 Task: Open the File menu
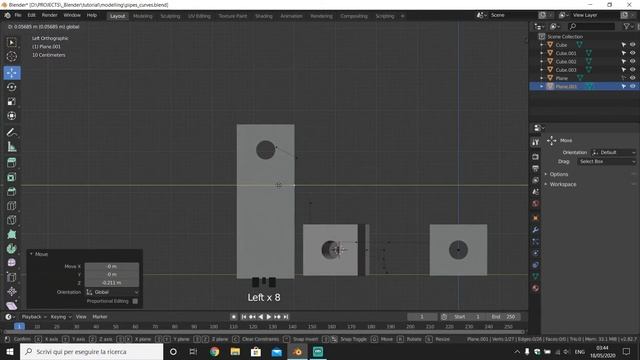18,15
